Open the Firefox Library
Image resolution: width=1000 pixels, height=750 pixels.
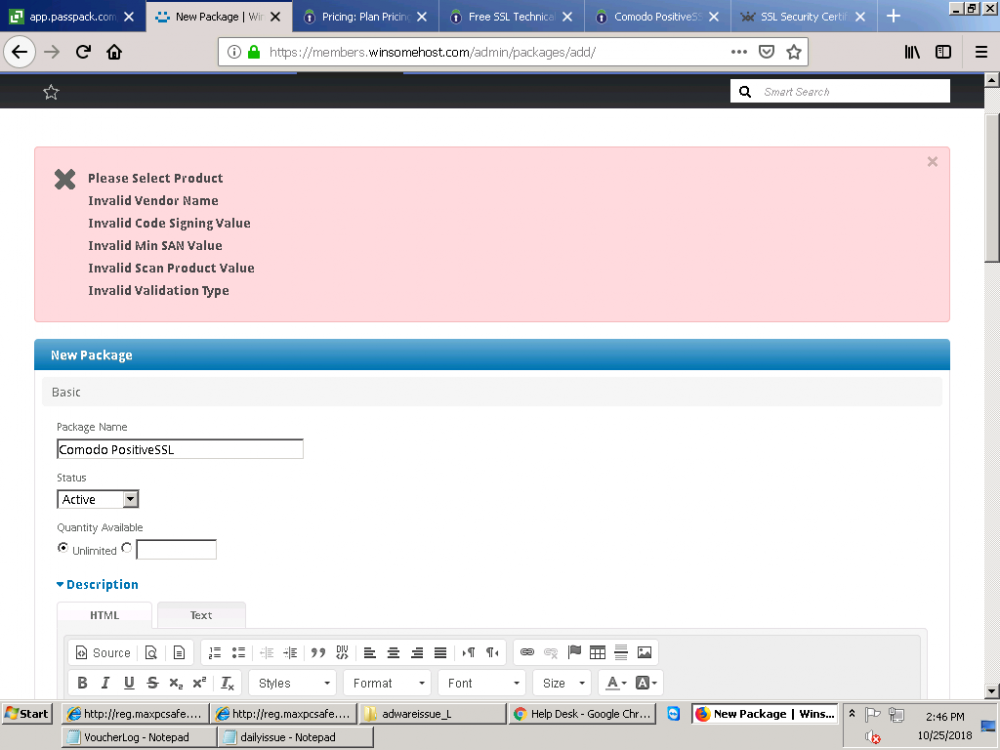click(x=912, y=52)
